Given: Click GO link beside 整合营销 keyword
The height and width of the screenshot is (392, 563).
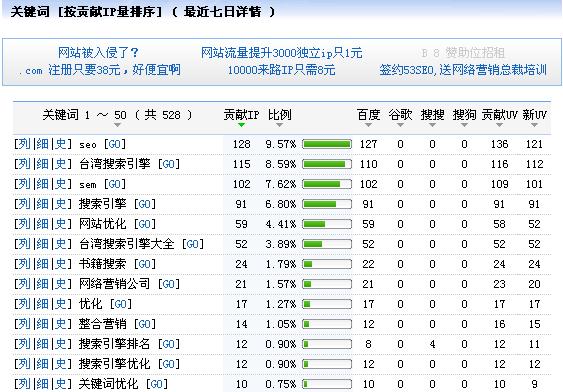Looking at the screenshot, I should 145,324.
